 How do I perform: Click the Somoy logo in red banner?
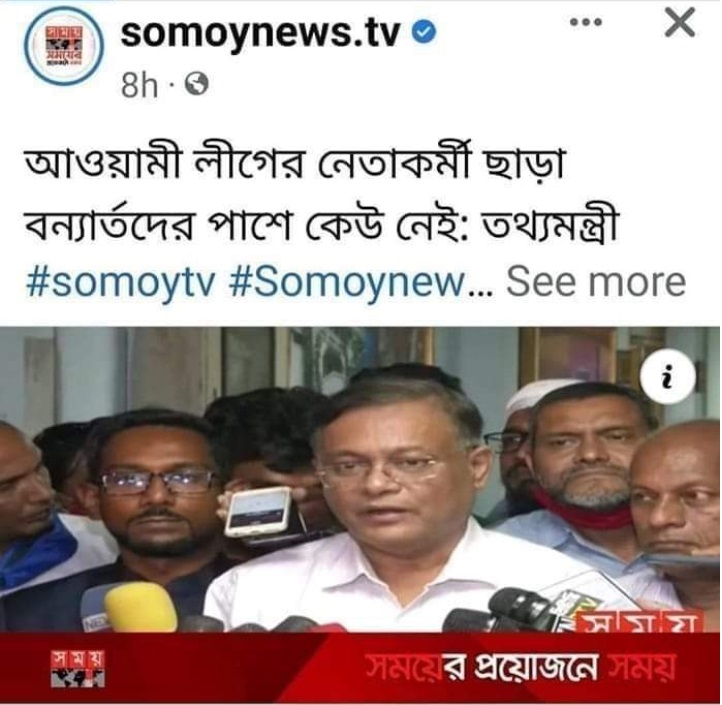click(x=78, y=668)
